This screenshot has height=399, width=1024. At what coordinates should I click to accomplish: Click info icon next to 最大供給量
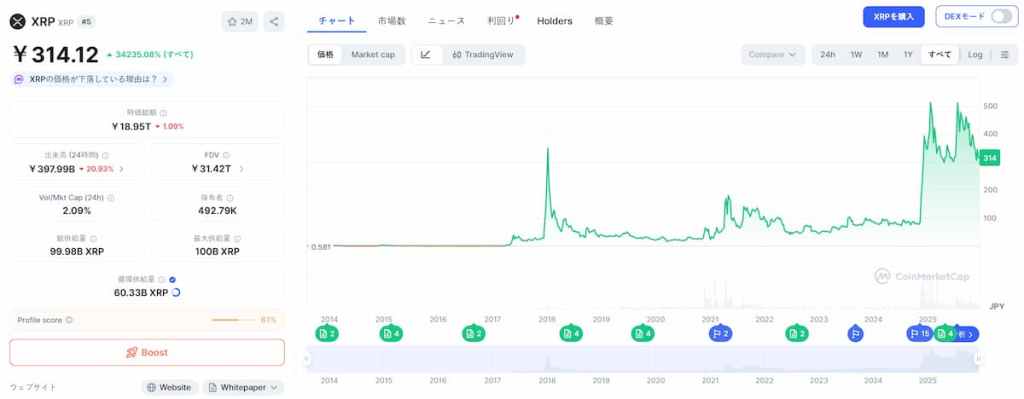237,239
